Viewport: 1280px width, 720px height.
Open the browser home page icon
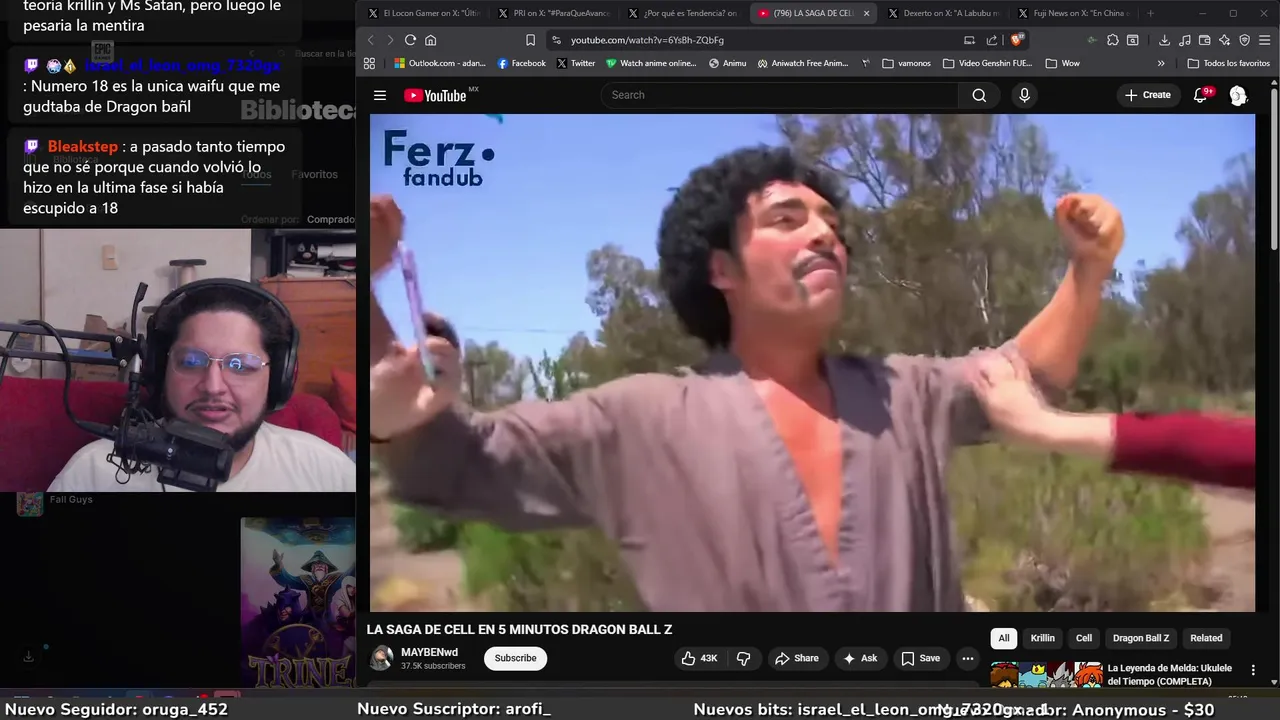pyautogui.click(x=431, y=40)
